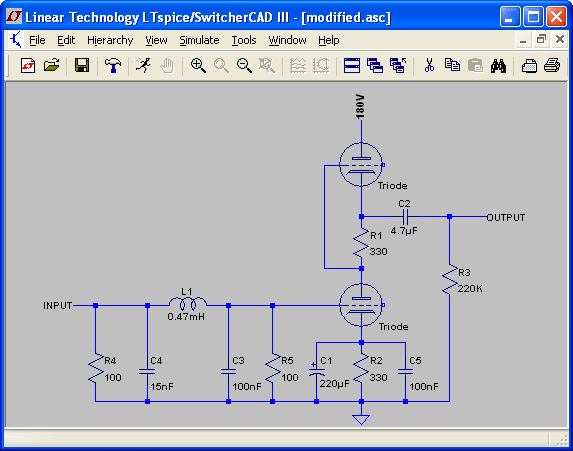Open Find with the binoculars icon
This screenshot has width=573, height=451.
click(498, 66)
